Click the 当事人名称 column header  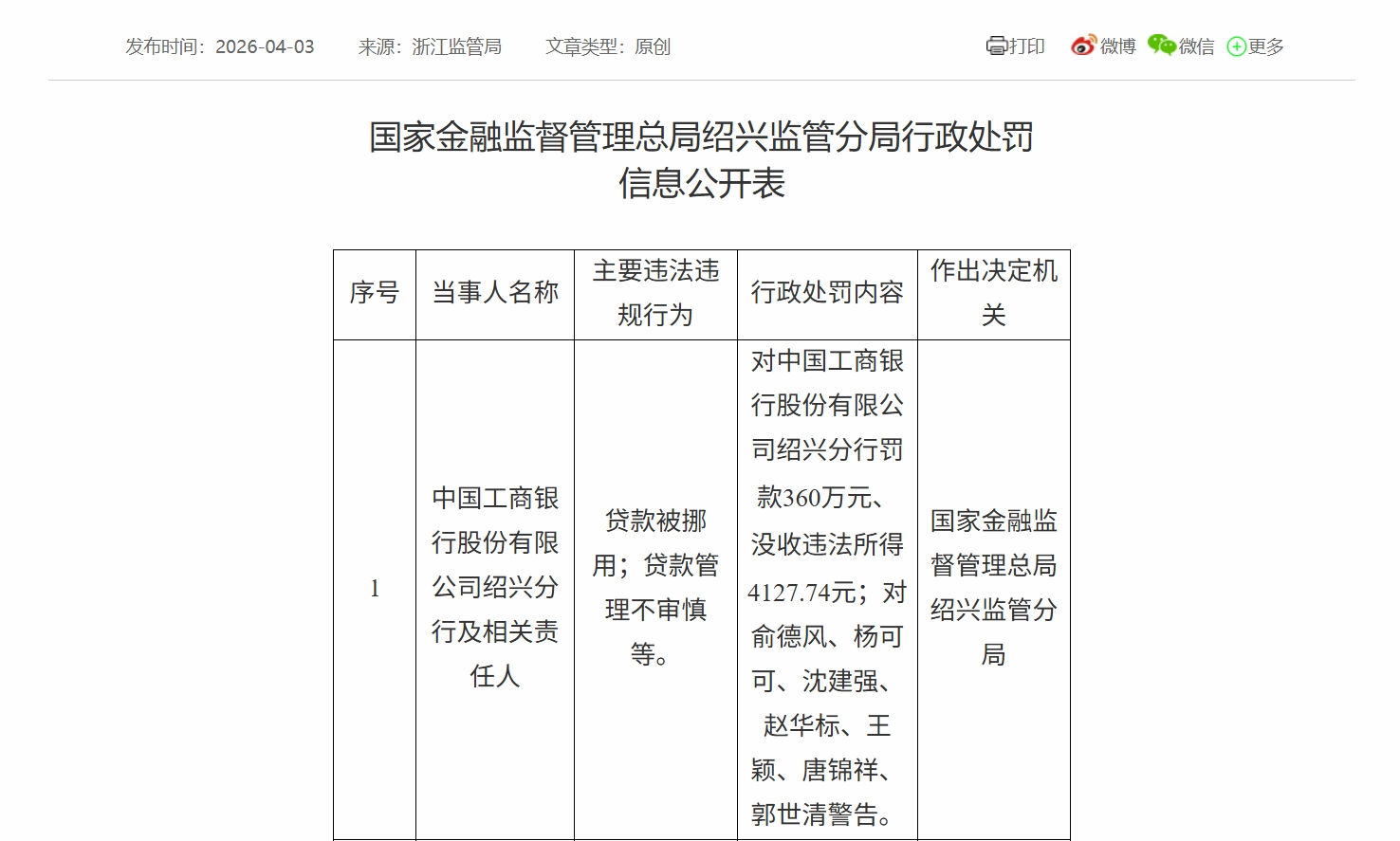(495, 293)
